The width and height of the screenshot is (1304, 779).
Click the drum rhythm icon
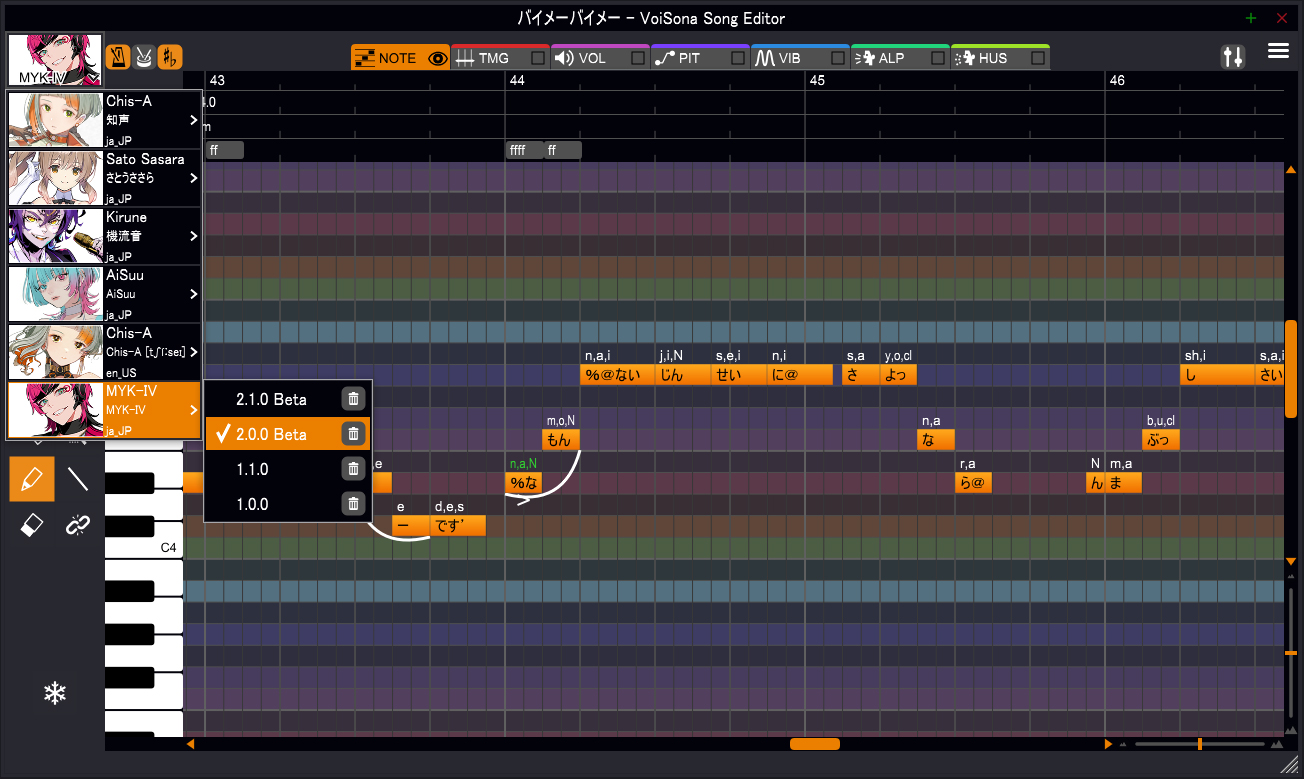coord(144,57)
